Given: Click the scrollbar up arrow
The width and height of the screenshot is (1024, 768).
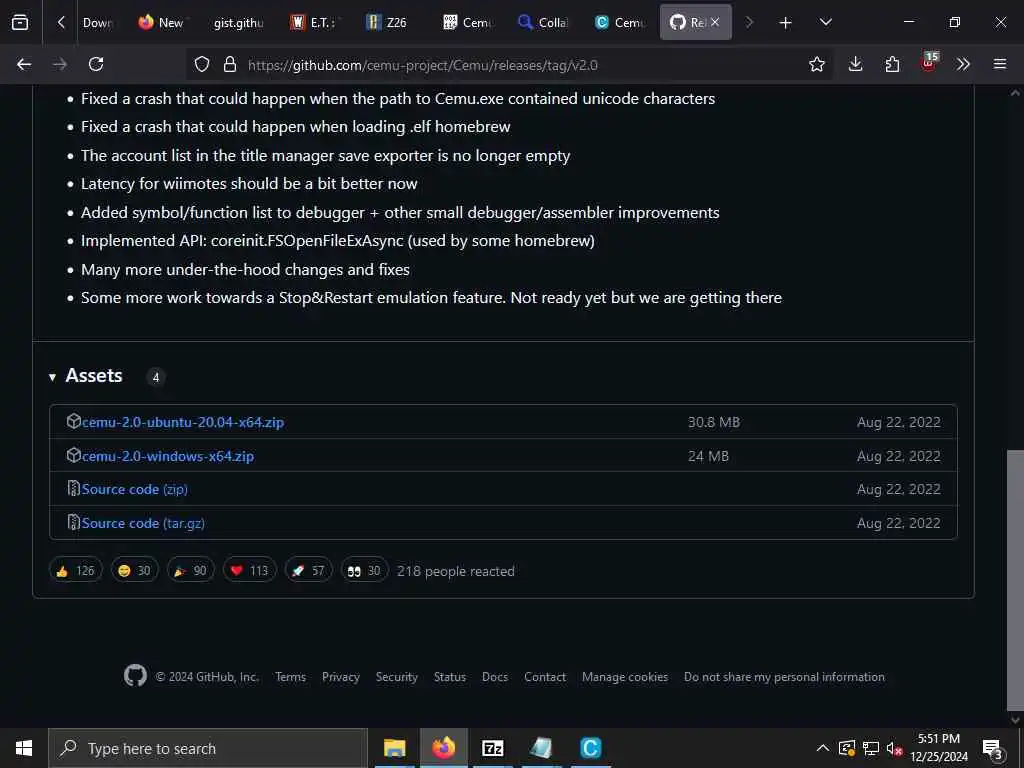Looking at the screenshot, I should [x=1015, y=93].
